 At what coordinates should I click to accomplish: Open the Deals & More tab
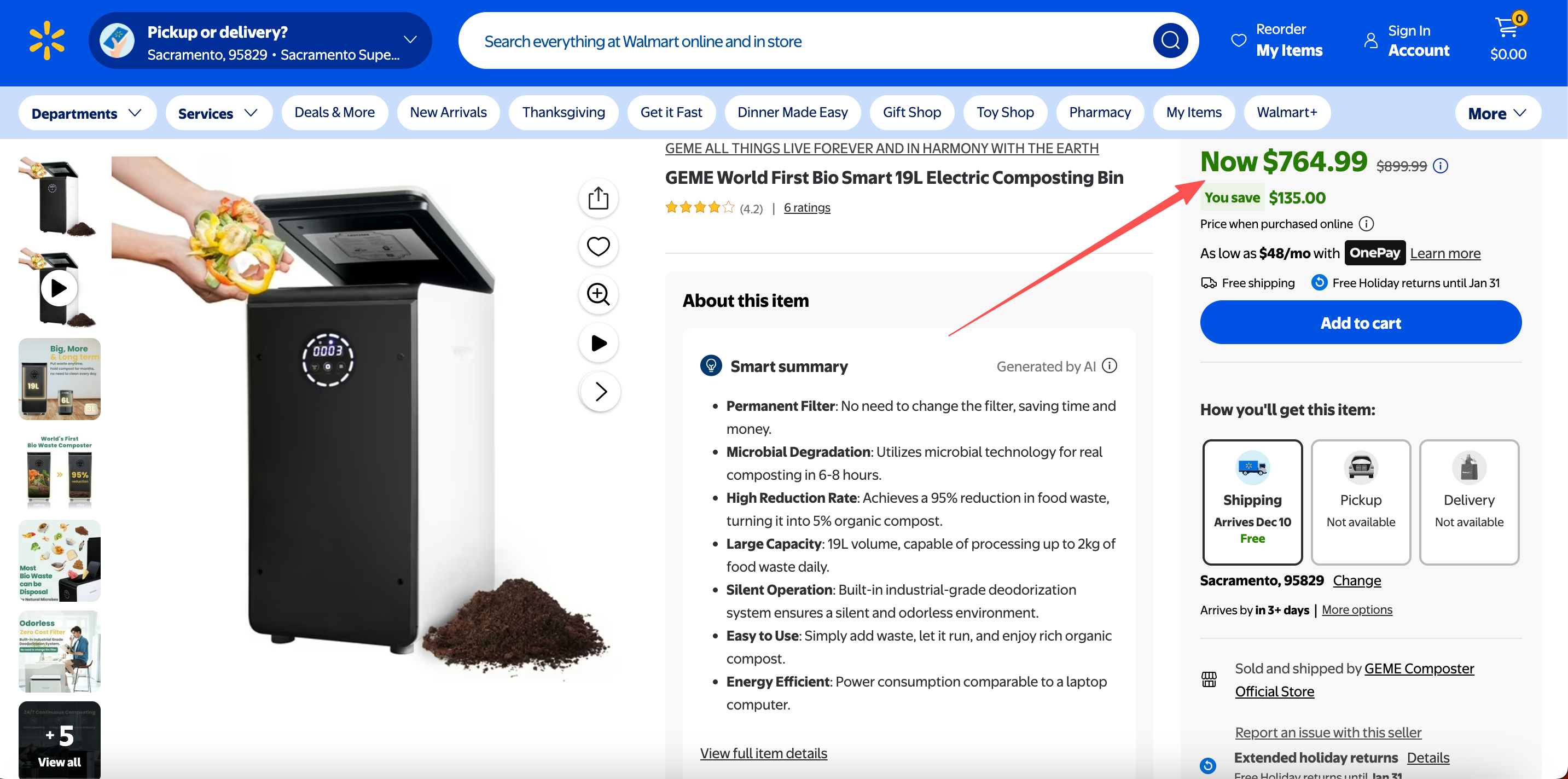point(334,112)
